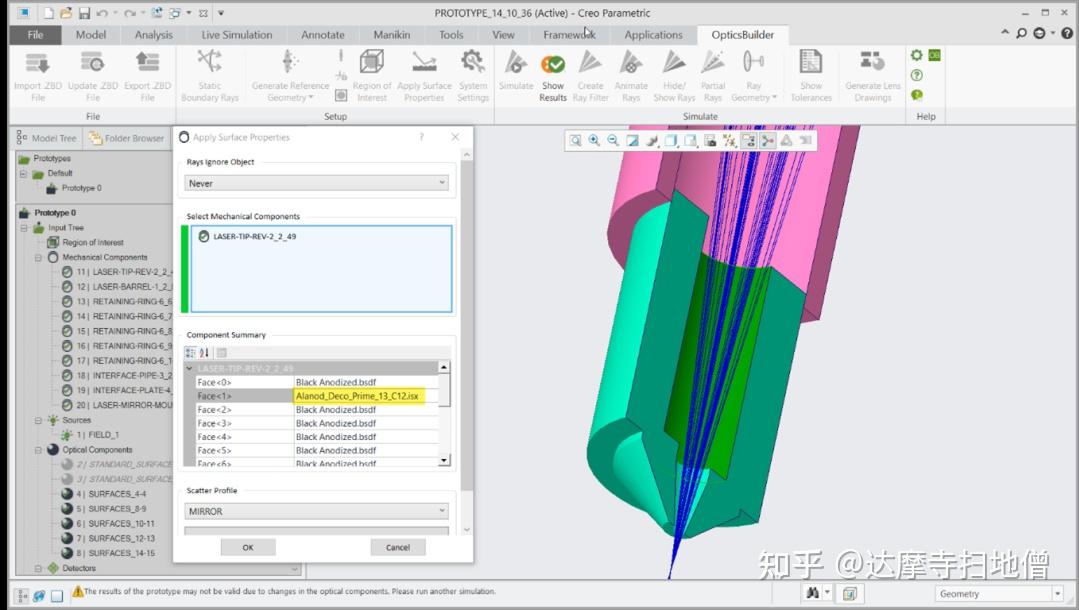This screenshot has width=1079, height=610.
Task: Switch to the Model ribbon tab
Action: click(91, 33)
